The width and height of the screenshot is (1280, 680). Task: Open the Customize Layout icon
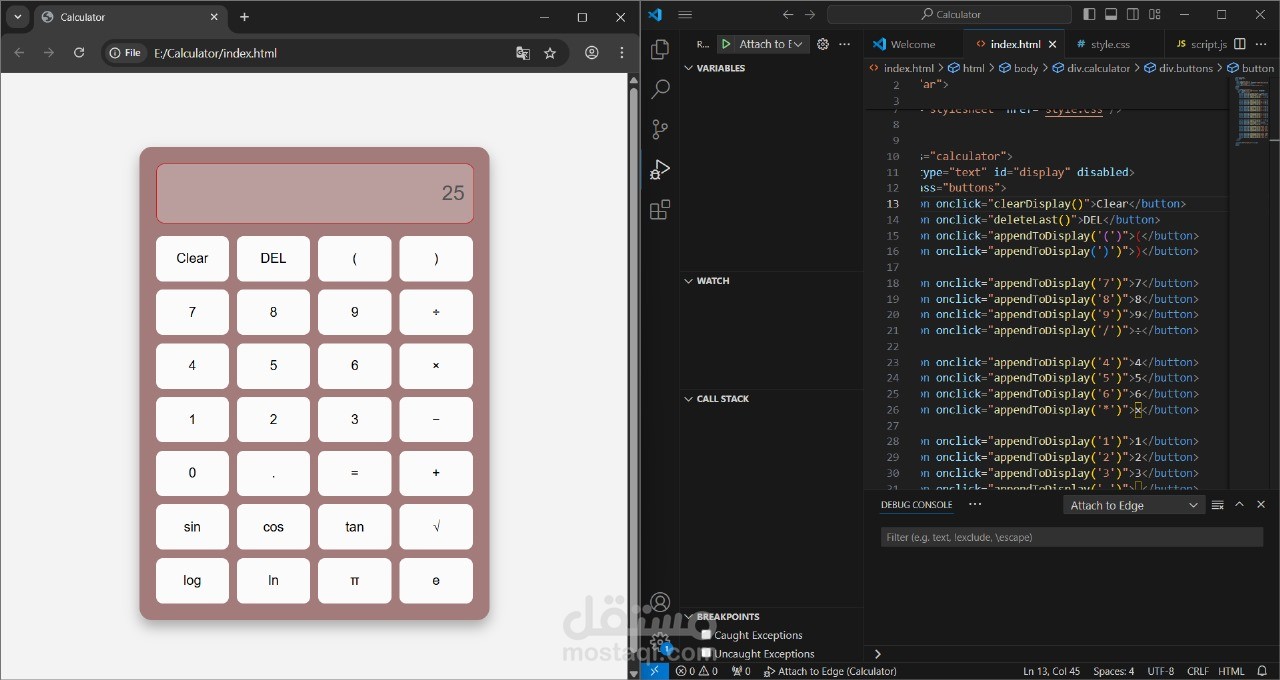[x=1155, y=14]
